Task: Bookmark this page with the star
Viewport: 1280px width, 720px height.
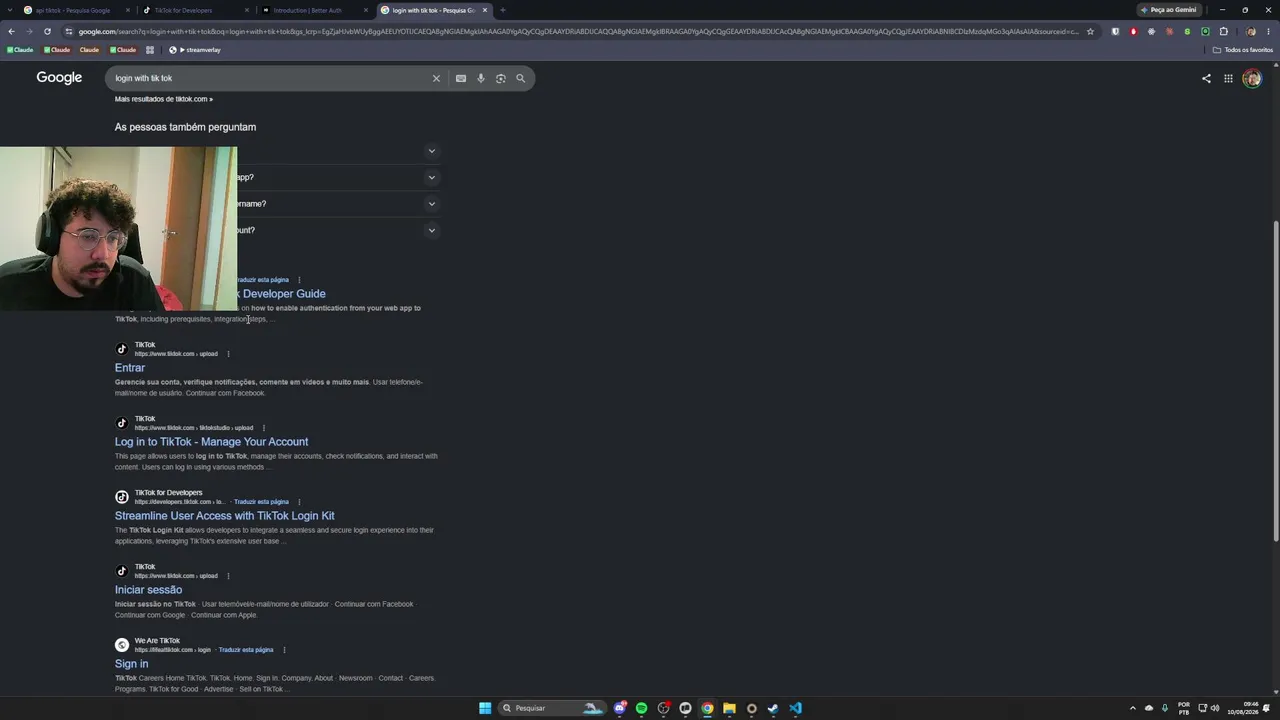Action: point(1090,31)
